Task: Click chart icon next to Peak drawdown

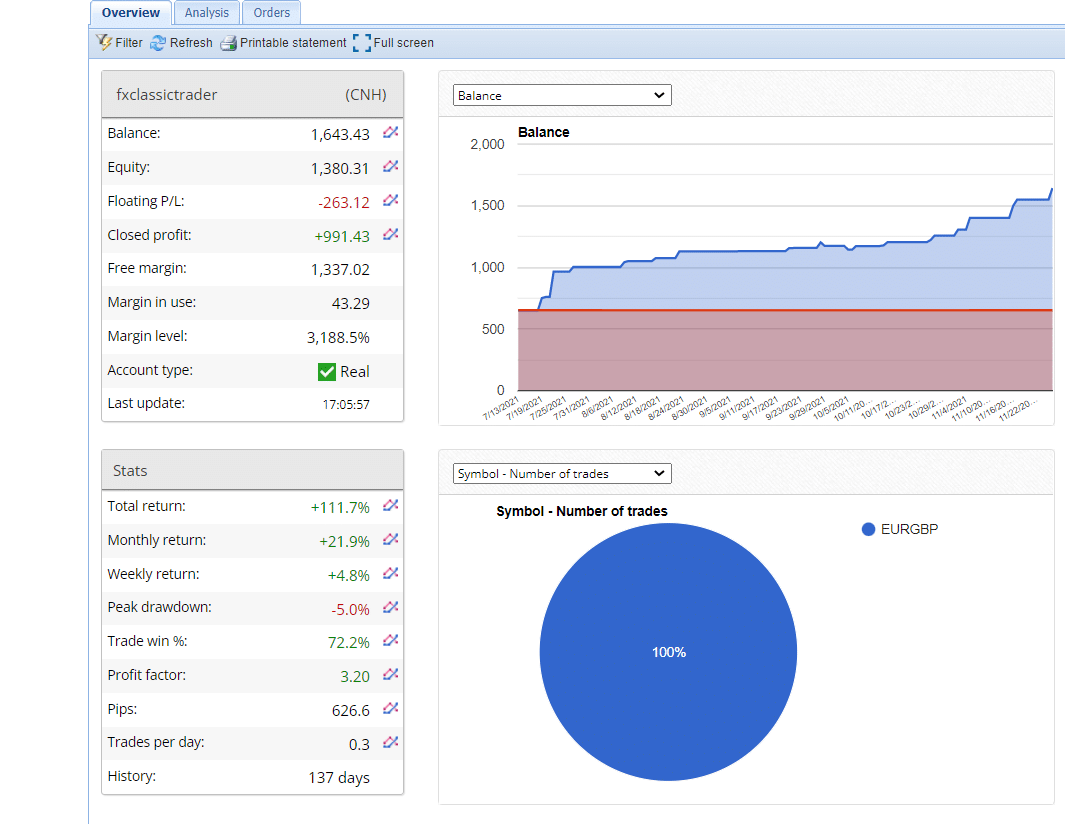Action: [x=391, y=608]
